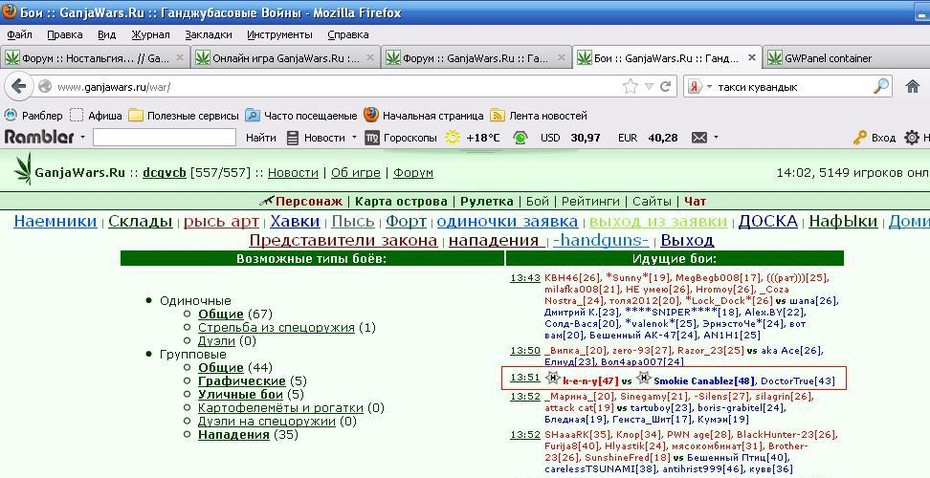This screenshot has height=478, width=930.
Task: Switch to the GWPanel container tab
Action: coord(828,58)
